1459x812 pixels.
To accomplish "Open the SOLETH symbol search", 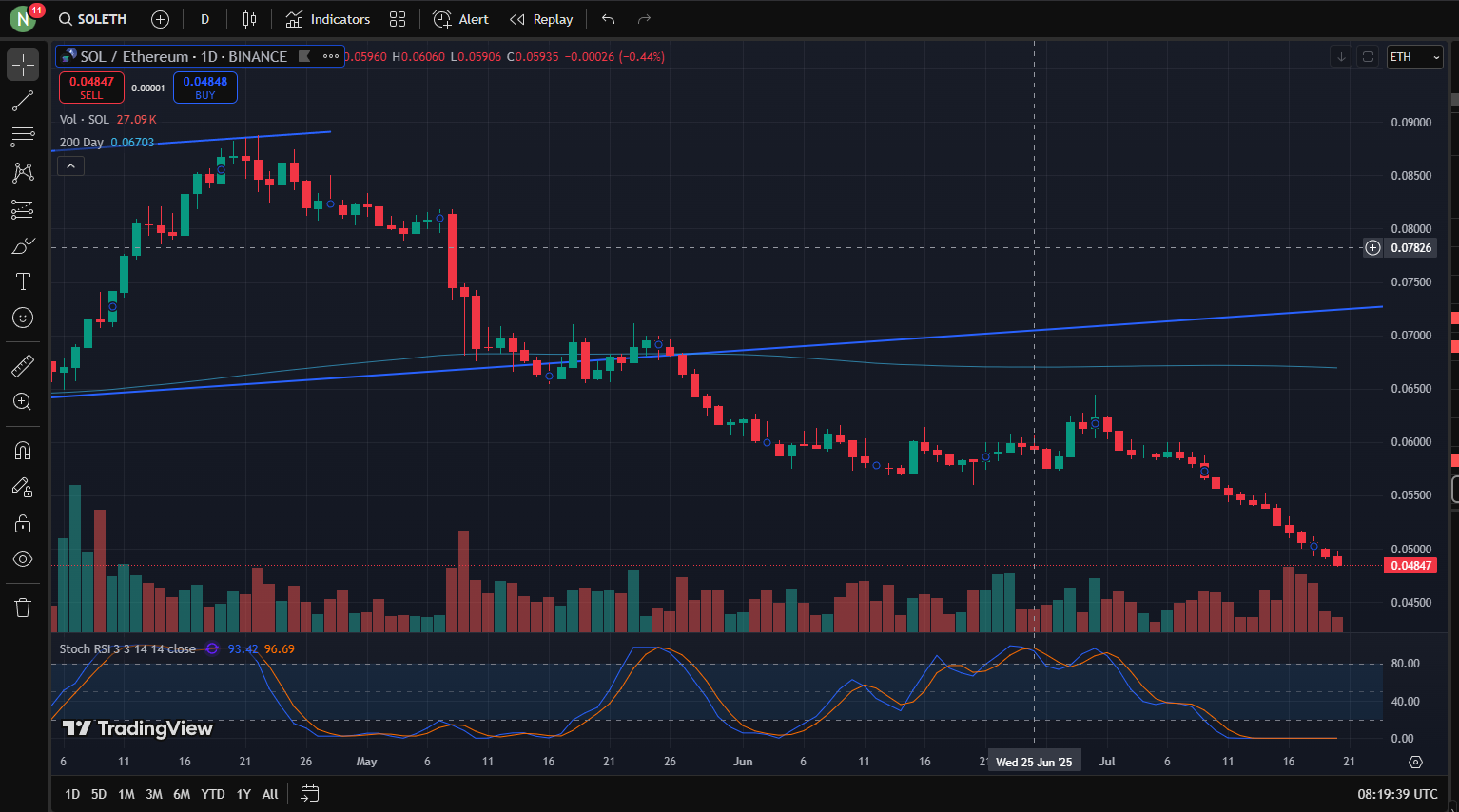I will pos(93,19).
